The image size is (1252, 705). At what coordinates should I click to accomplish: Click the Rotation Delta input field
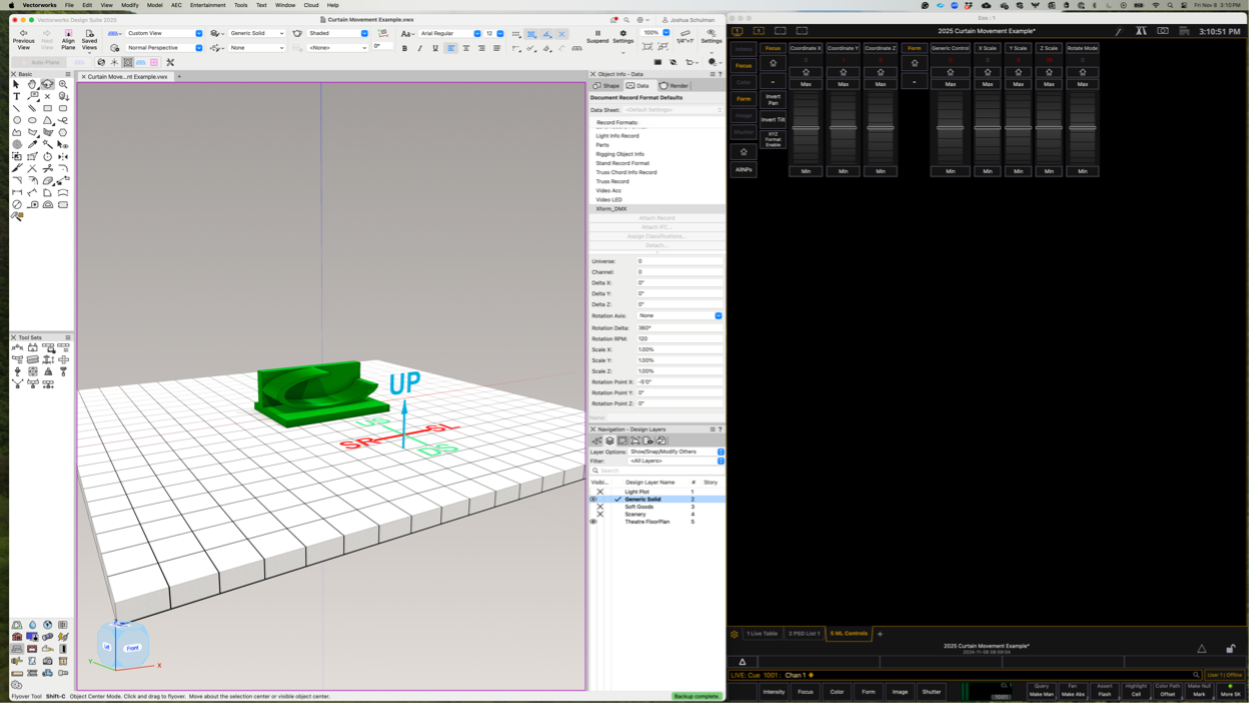click(679, 328)
